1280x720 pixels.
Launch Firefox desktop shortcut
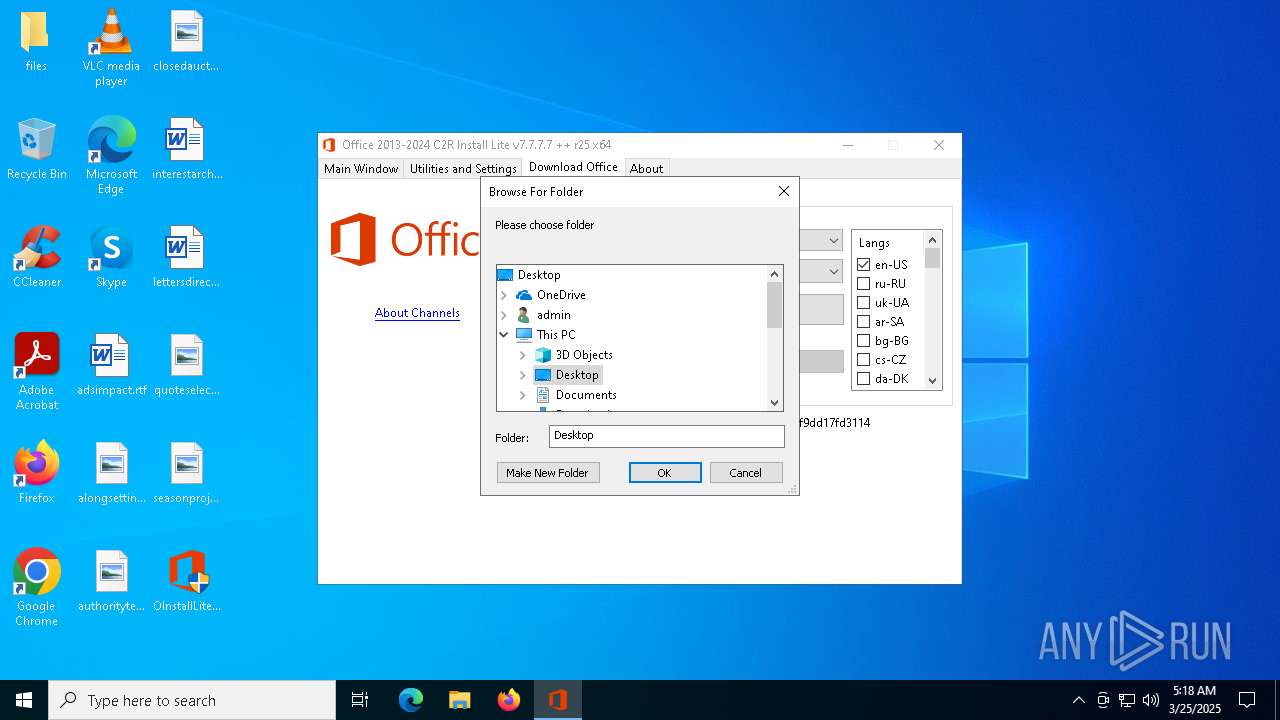click(36, 473)
